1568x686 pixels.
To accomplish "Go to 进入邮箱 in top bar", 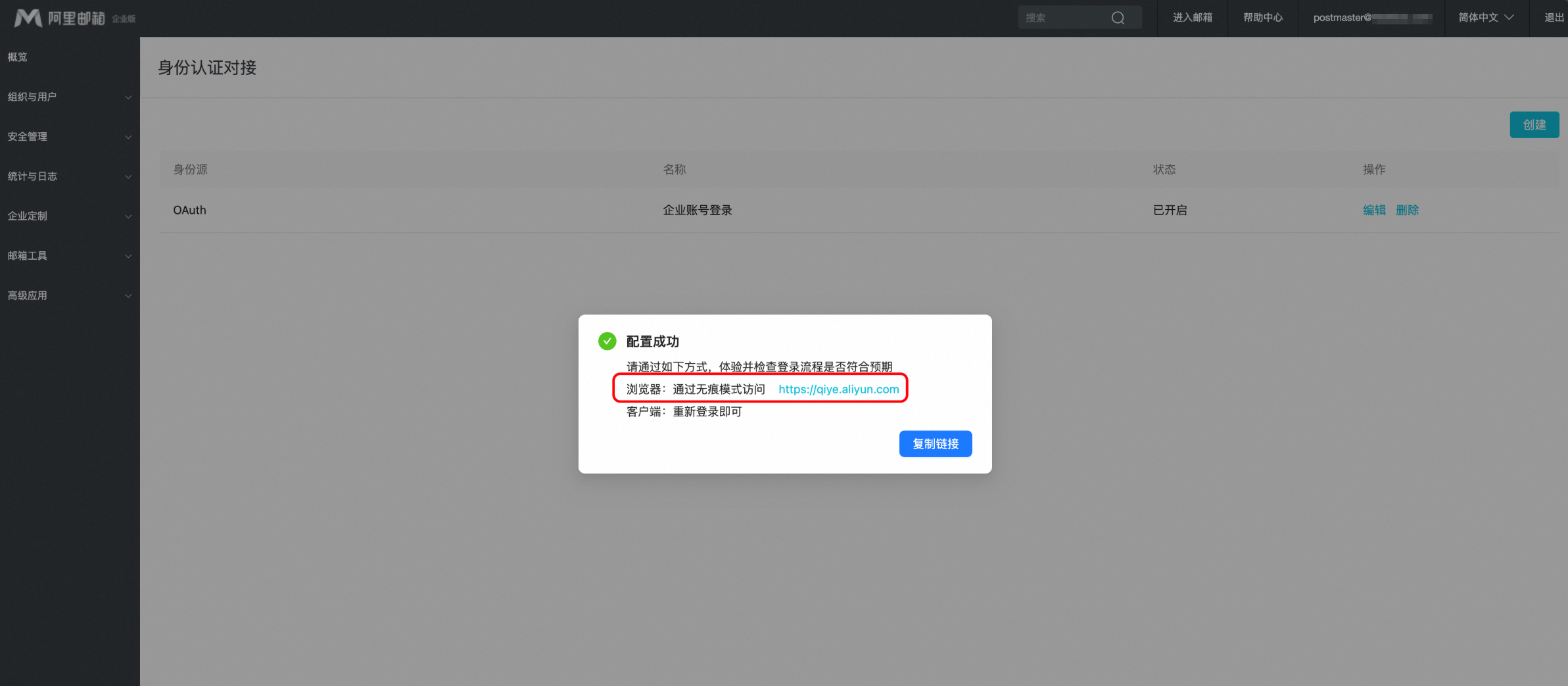I will [1192, 18].
